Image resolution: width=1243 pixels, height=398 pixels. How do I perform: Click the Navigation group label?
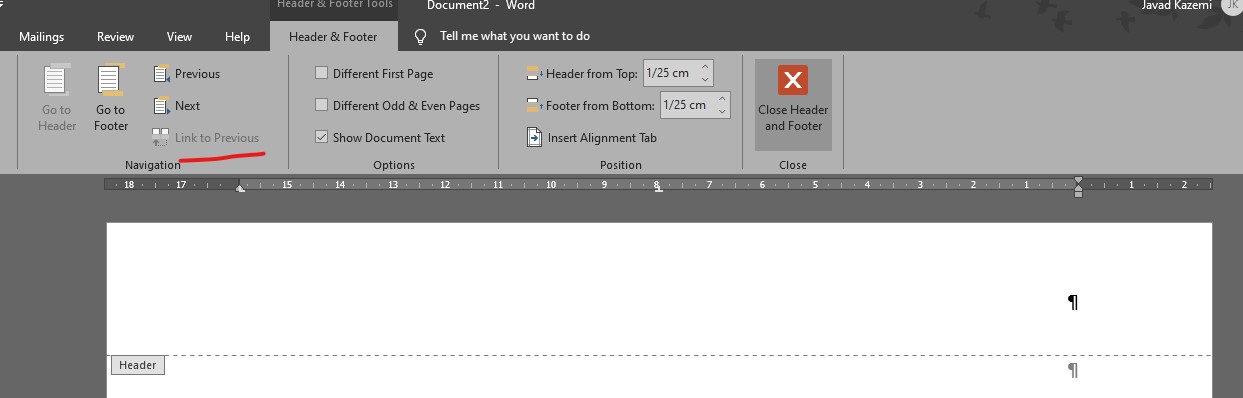point(153,165)
